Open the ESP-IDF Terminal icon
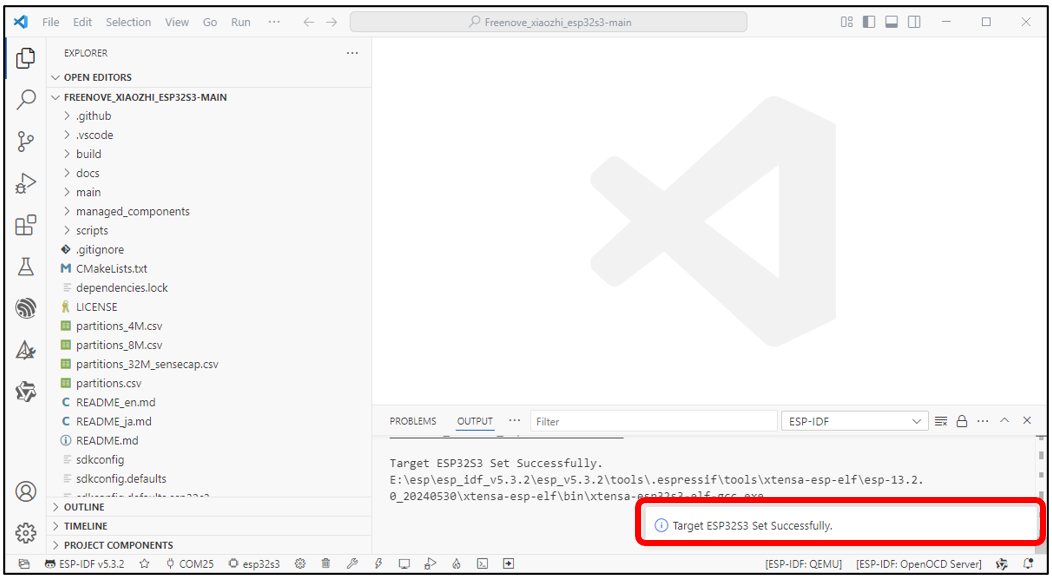This screenshot has width=1052, height=580. point(482,564)
